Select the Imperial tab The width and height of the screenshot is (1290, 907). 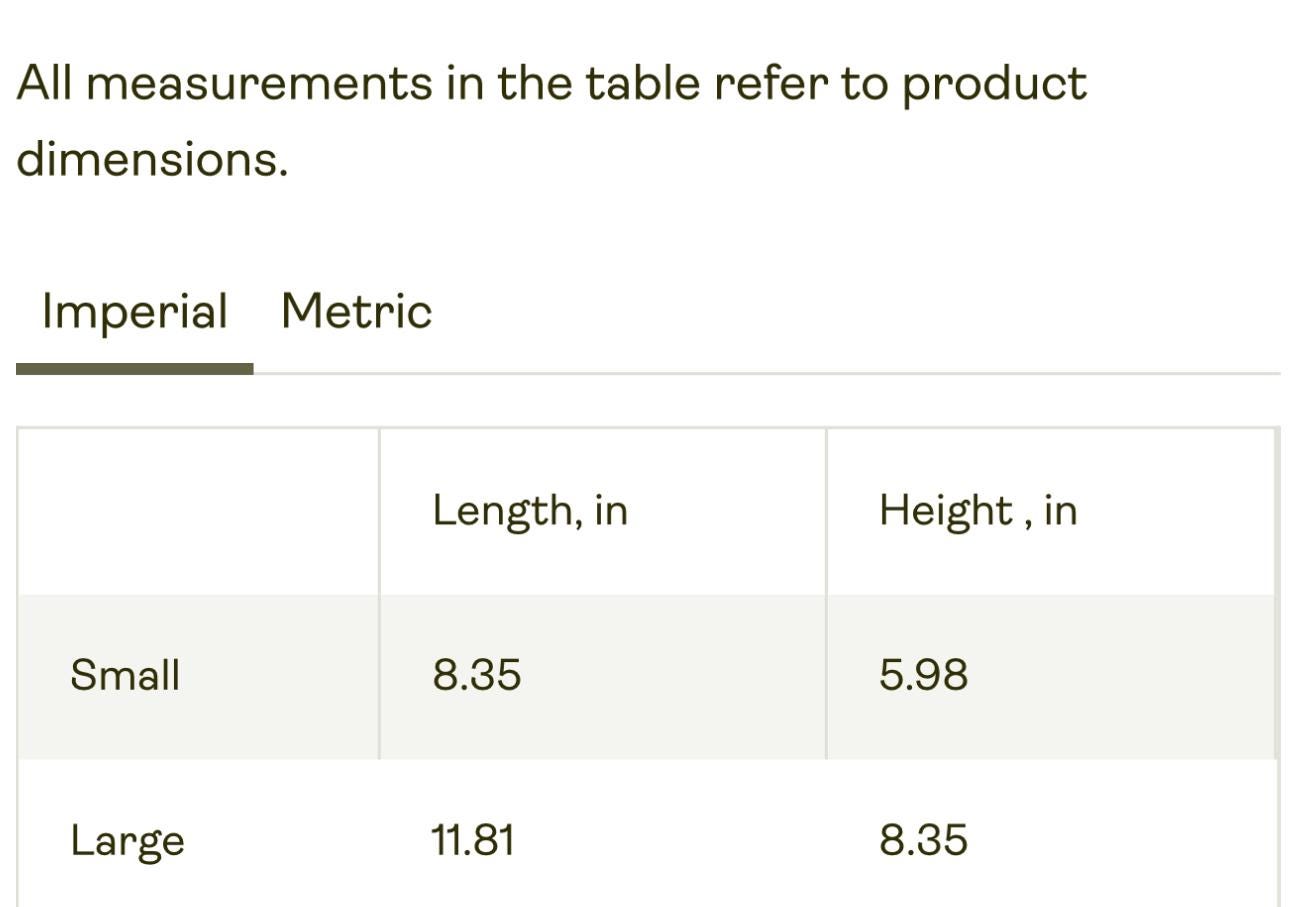[x=135, y=311]
